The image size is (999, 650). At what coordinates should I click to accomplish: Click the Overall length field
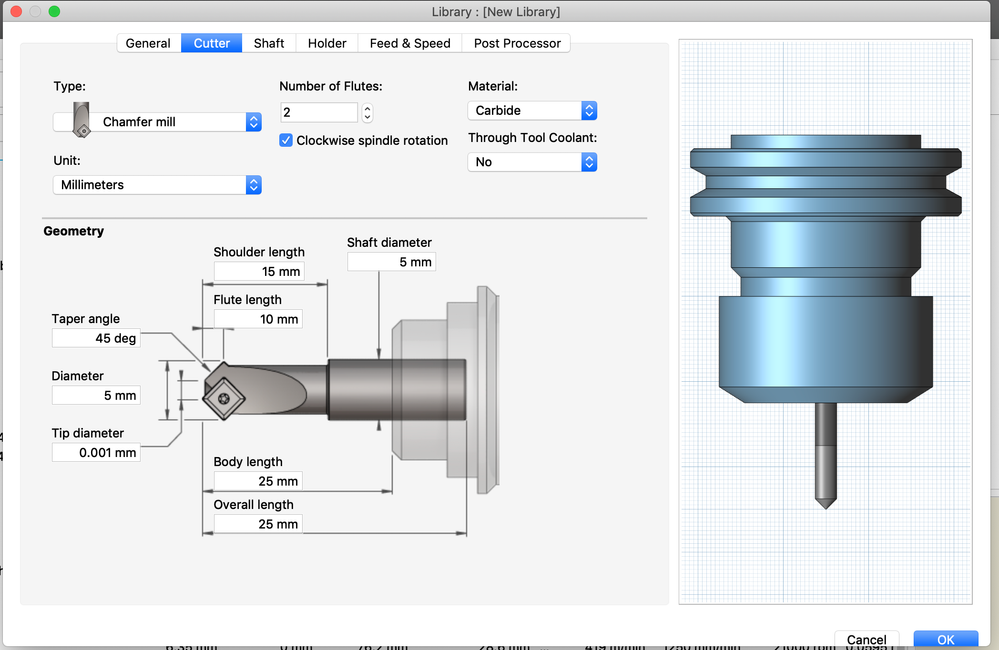(x=257, y=524)
